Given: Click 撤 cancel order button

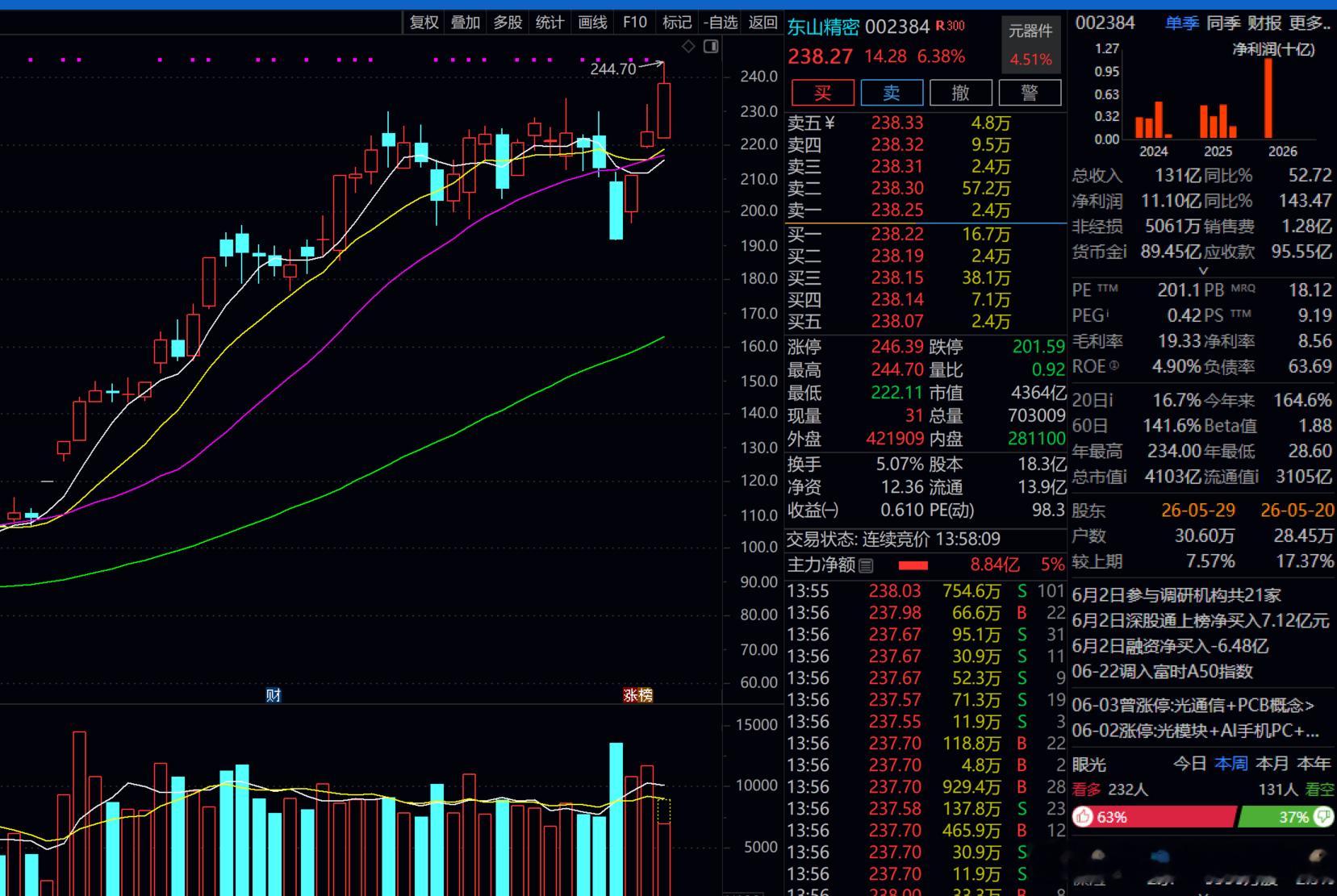Looking at the screenshot, I should 961,92.
